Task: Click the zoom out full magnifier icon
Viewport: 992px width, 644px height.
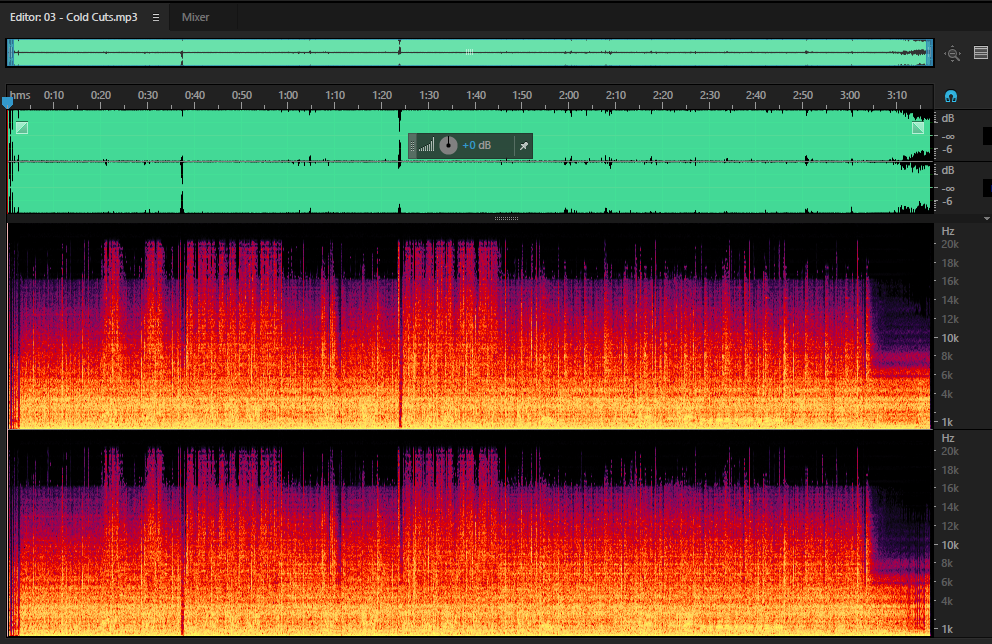Action: 953,54
